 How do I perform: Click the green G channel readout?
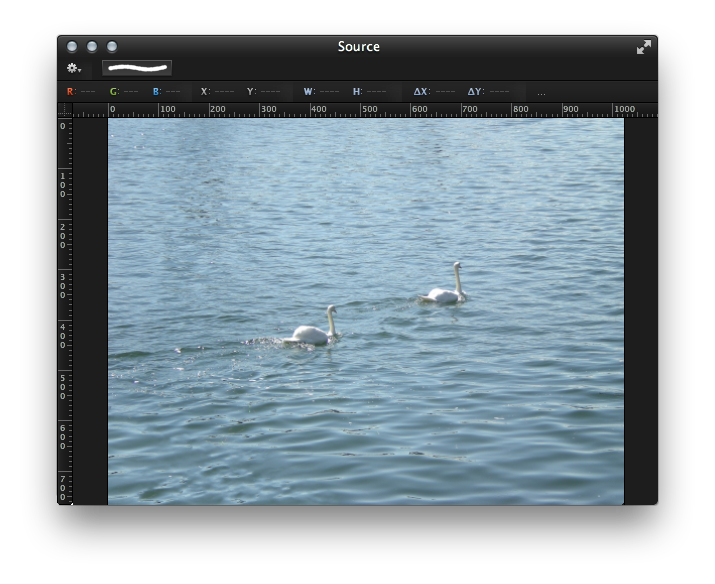coord(124,92)
